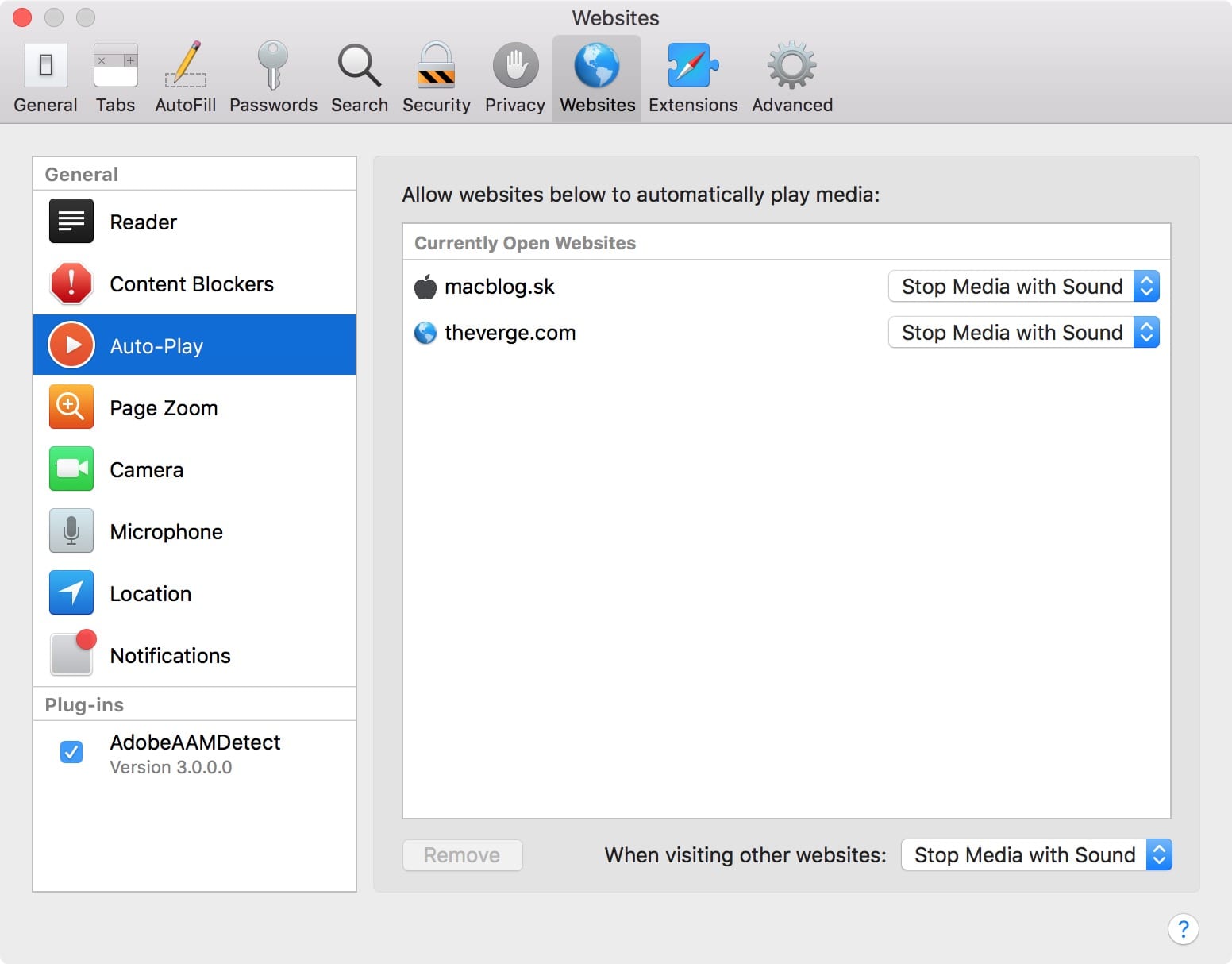Click the Reader sidebar icon
The width and height of the screenshot is (1232, 964).
click(x=71, y=222)
